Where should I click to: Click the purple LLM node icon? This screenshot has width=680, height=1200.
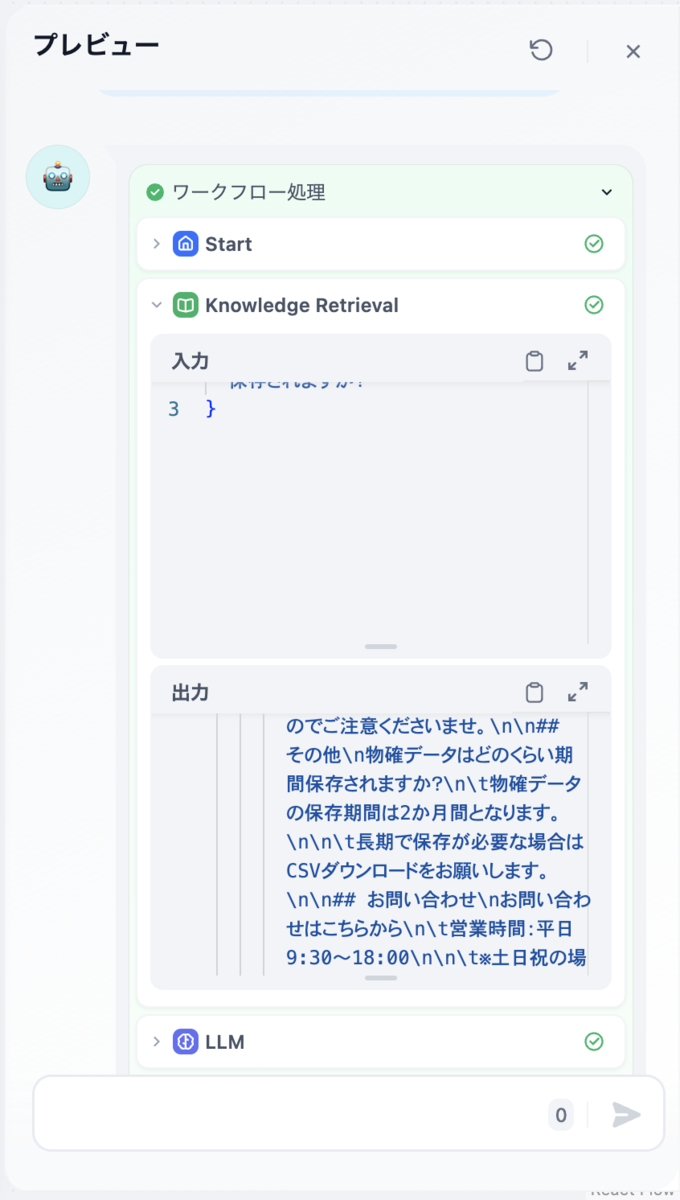pyautogui.click(x=185, y=1042)
